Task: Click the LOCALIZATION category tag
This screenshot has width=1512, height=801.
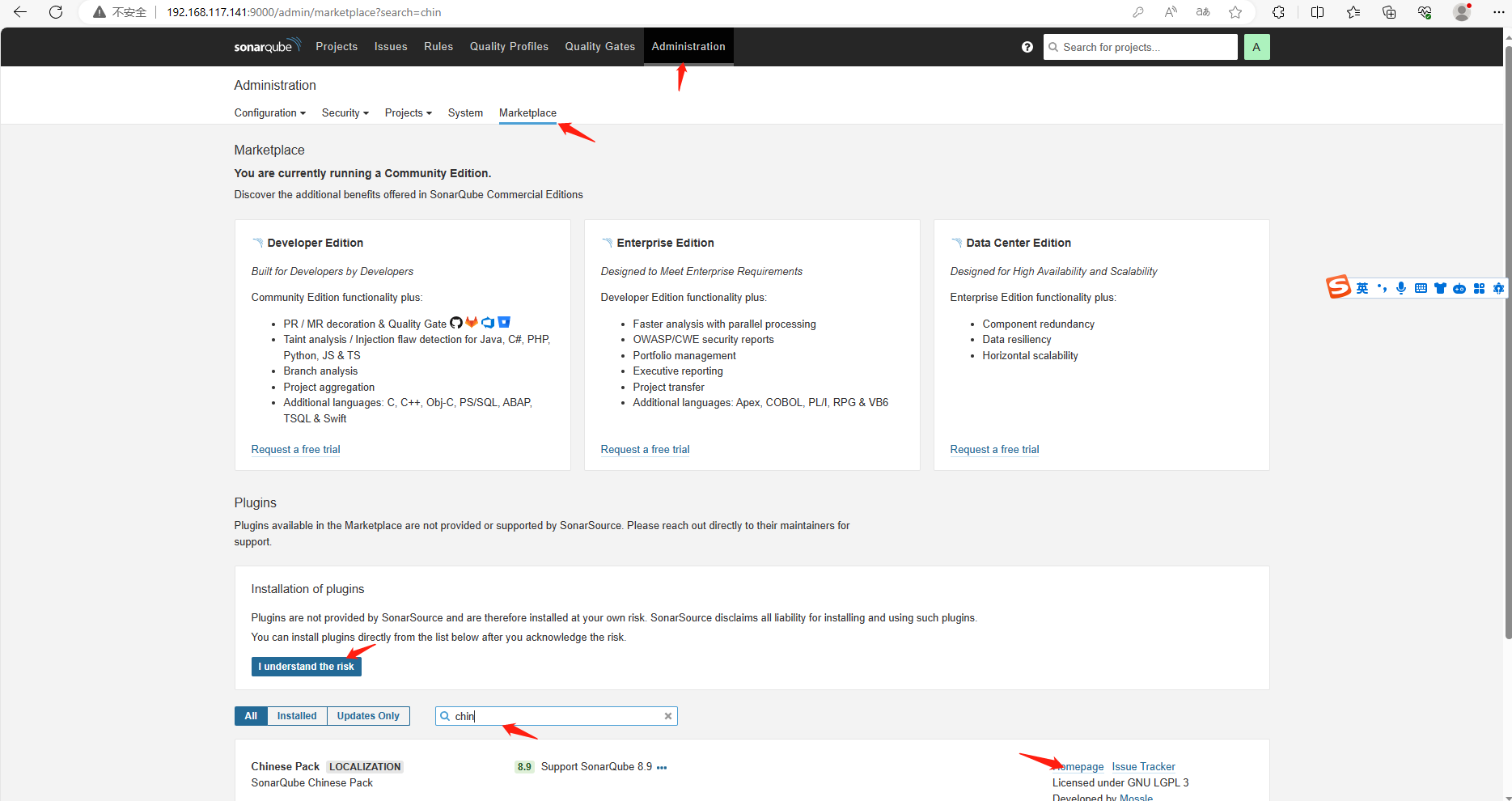Action: (365, 767)
